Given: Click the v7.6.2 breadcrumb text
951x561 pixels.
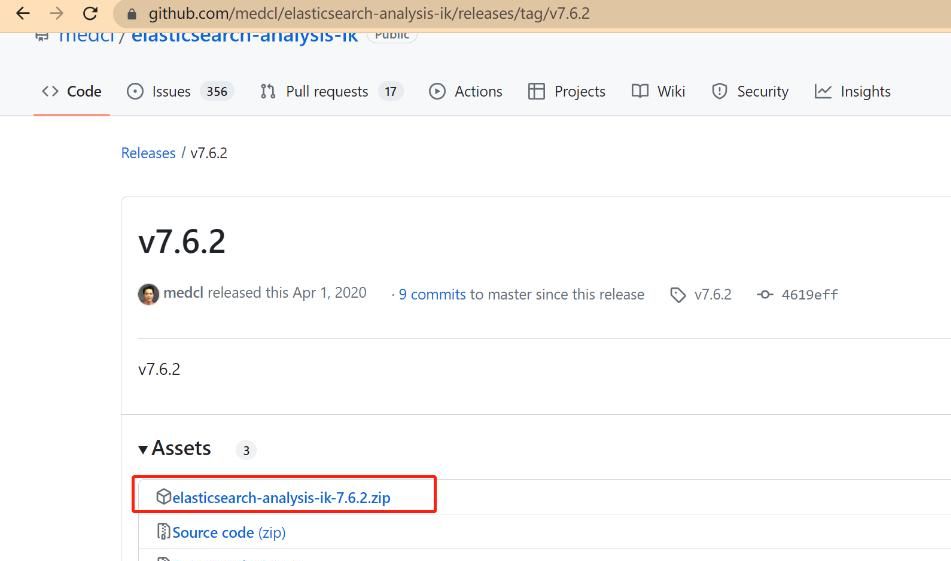Looking at the screenshot, I should pyautogui.click(x=209, y=153).
